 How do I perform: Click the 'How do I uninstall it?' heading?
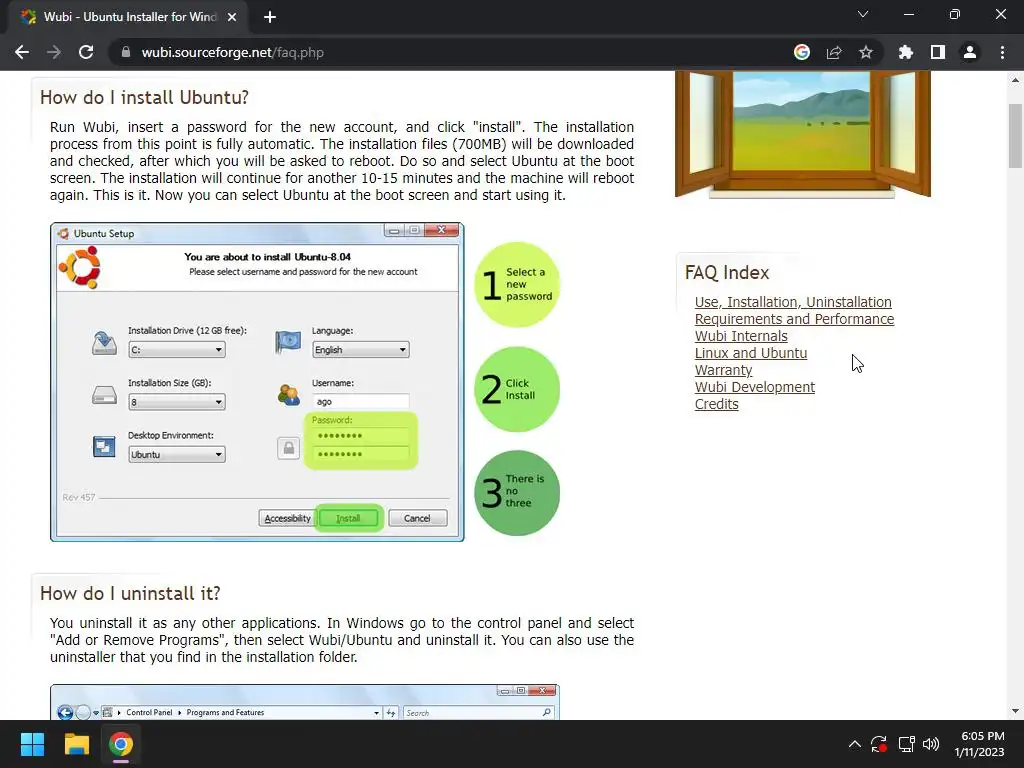(x=130, y=593)
